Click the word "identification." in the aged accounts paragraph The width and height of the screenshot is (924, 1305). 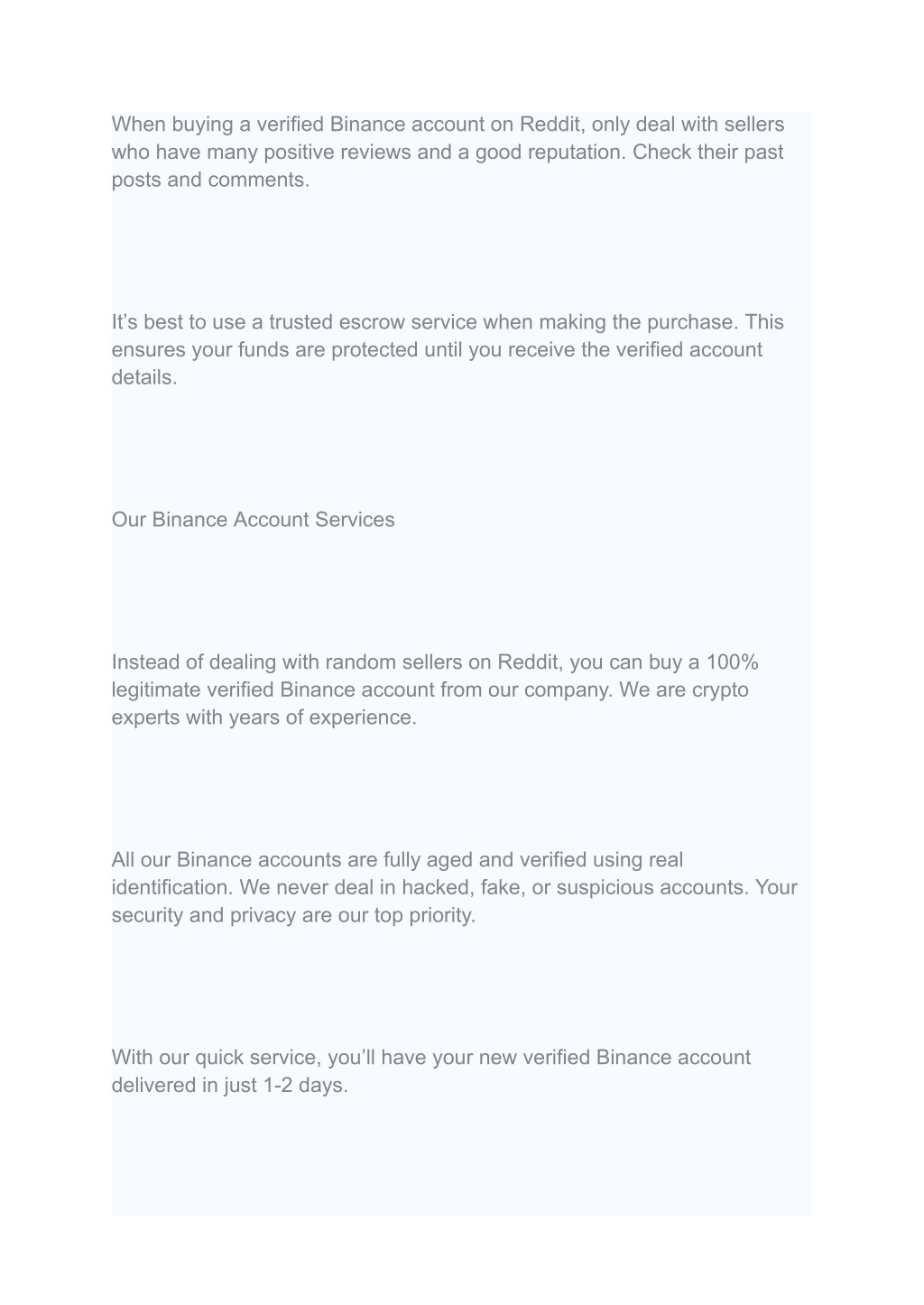point(173,887)
